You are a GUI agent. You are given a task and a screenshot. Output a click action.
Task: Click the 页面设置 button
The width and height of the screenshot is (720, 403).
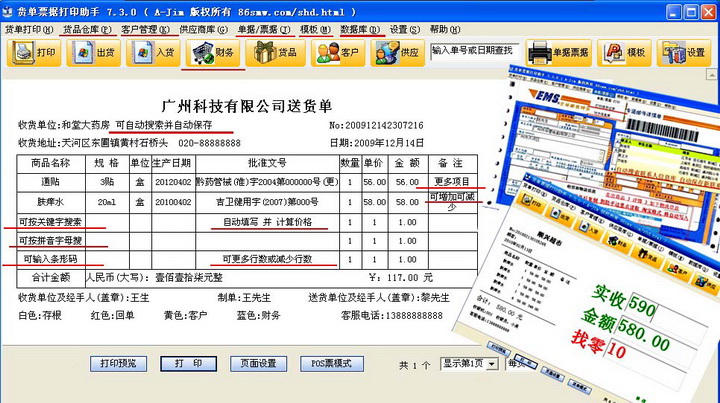[x=257, y=363]
